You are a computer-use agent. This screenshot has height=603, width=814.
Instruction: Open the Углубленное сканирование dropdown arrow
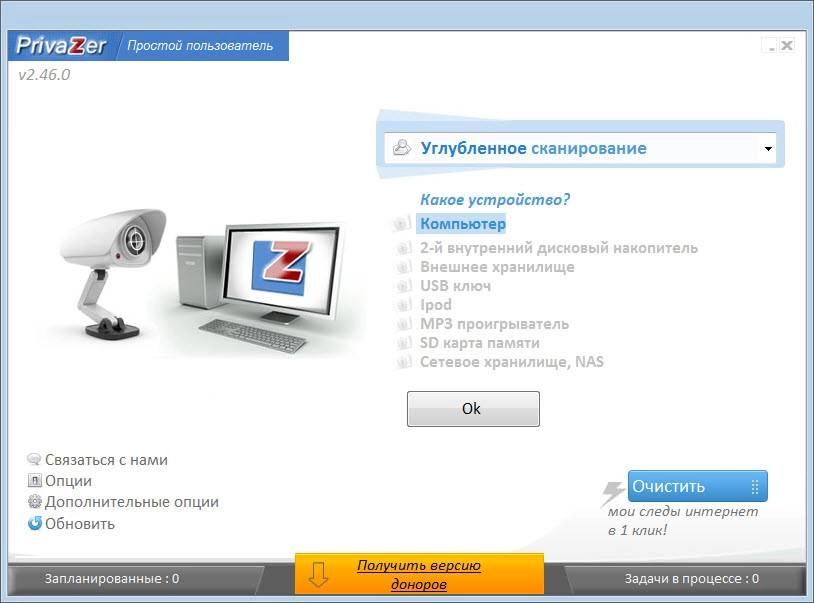pos(768,148)
